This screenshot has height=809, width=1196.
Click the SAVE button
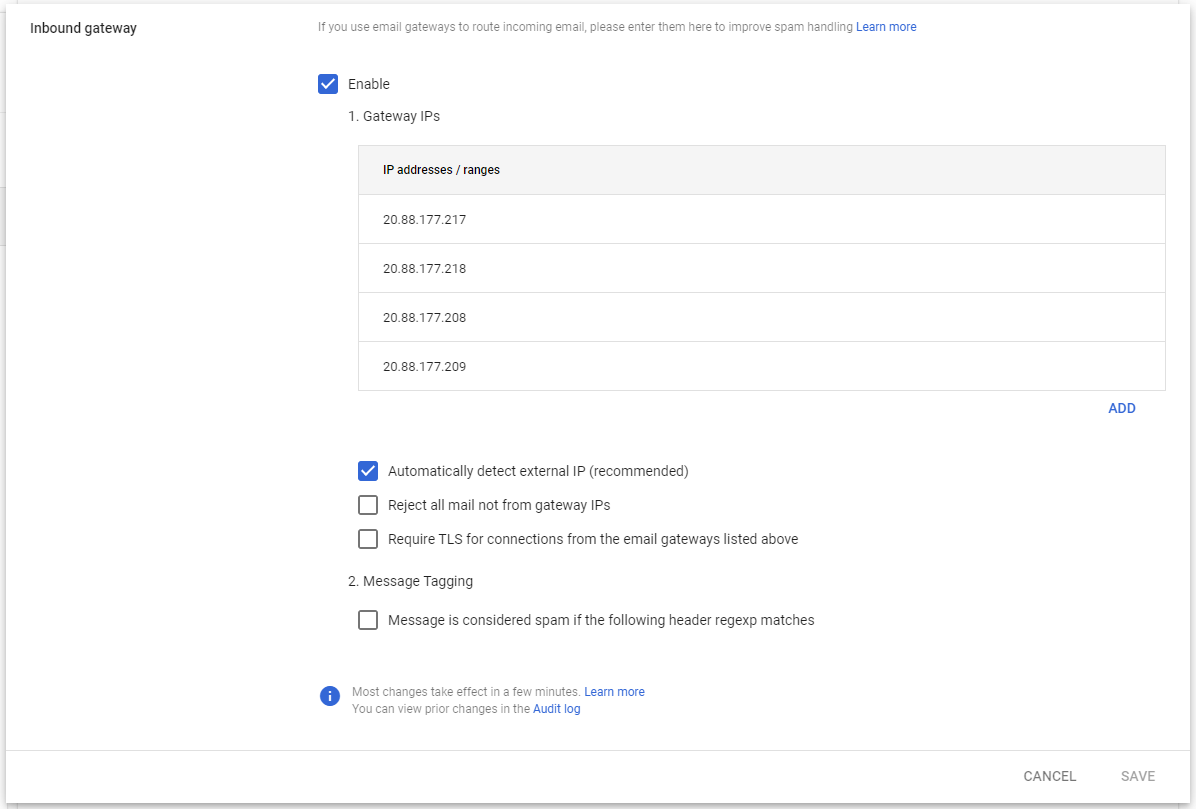click(x=1137, y=776)
